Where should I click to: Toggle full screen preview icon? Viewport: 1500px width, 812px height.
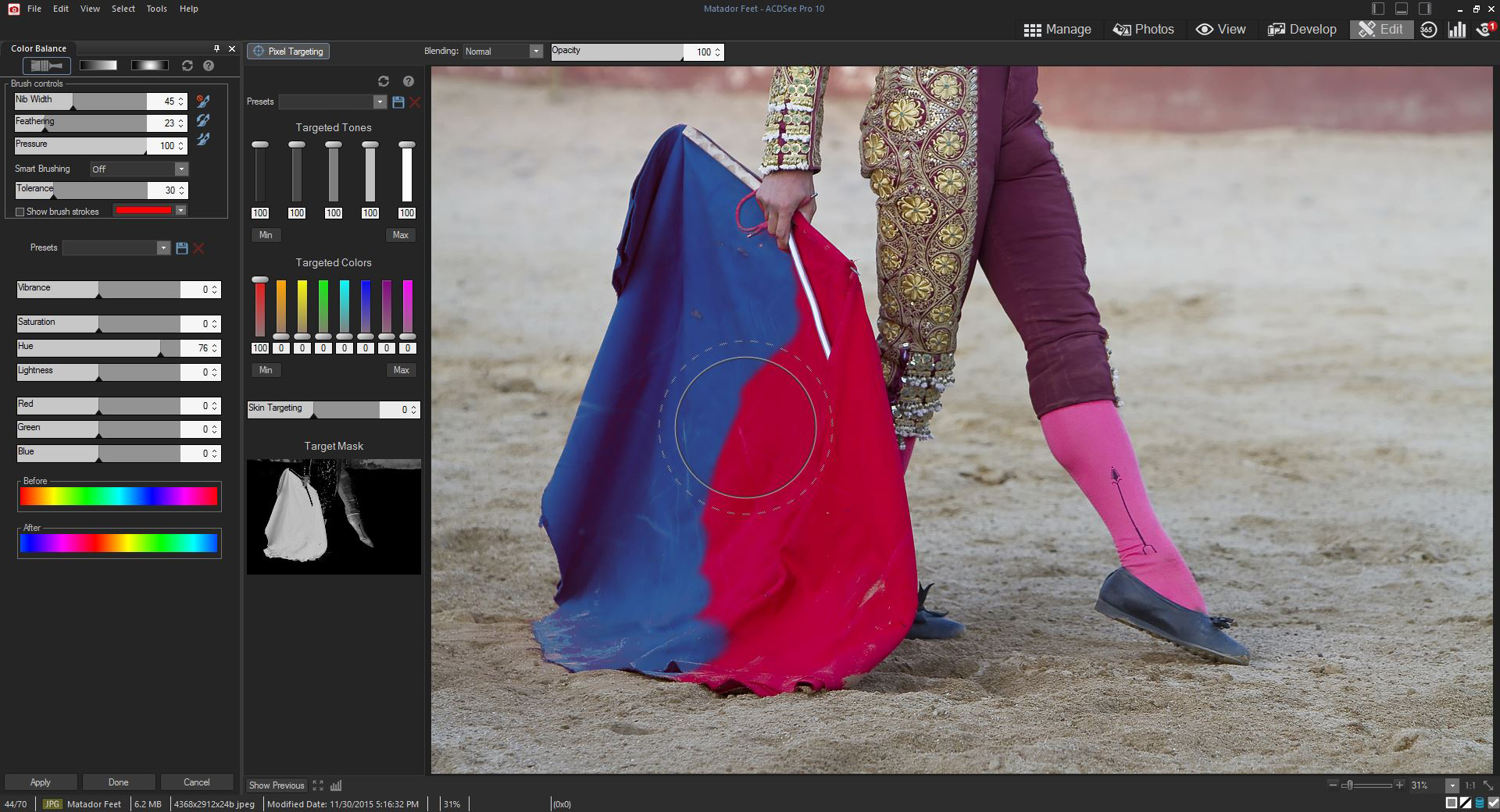pyautogui.click(x=318, y=785)
